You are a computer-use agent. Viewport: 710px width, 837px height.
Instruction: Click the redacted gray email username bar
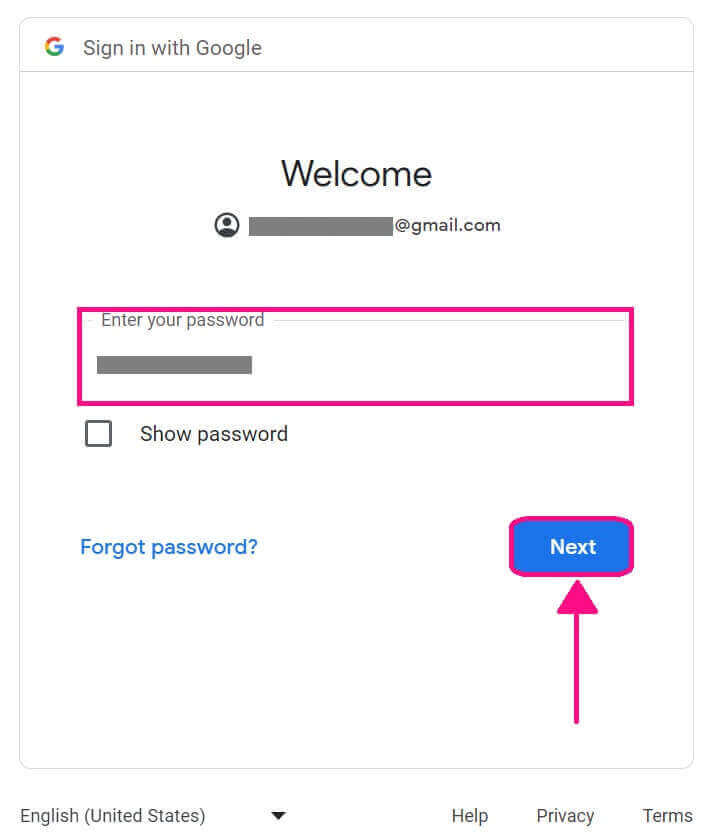[320, 226]
